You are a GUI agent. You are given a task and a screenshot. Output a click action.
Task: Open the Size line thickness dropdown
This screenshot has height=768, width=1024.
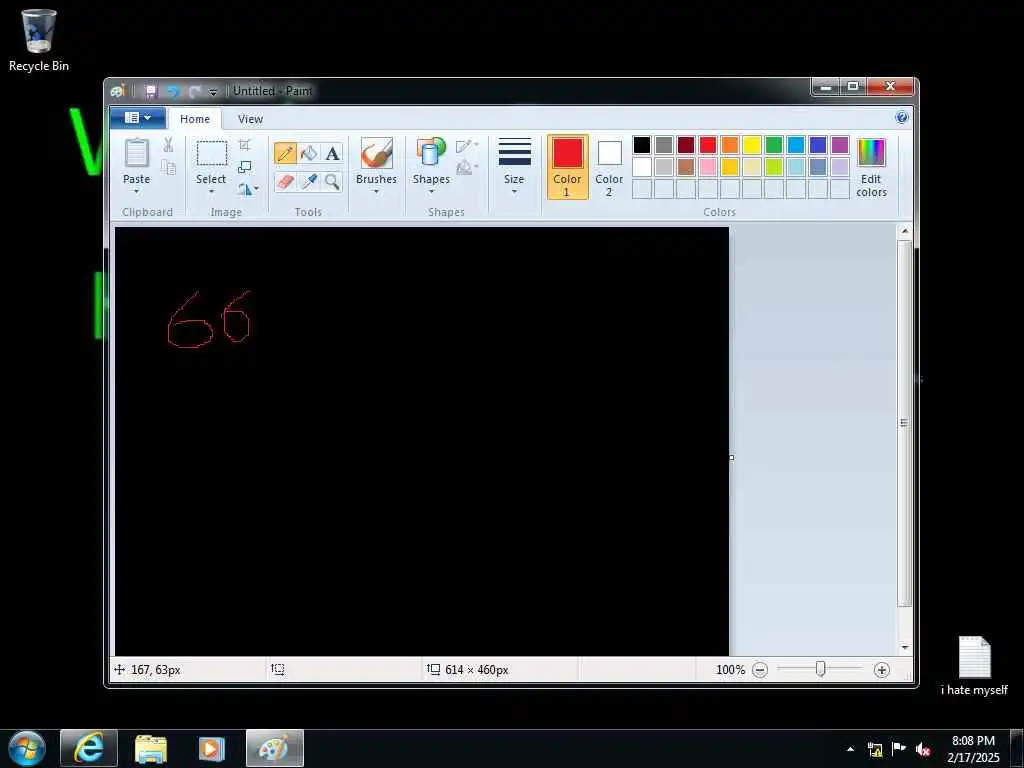click(514, 167)
